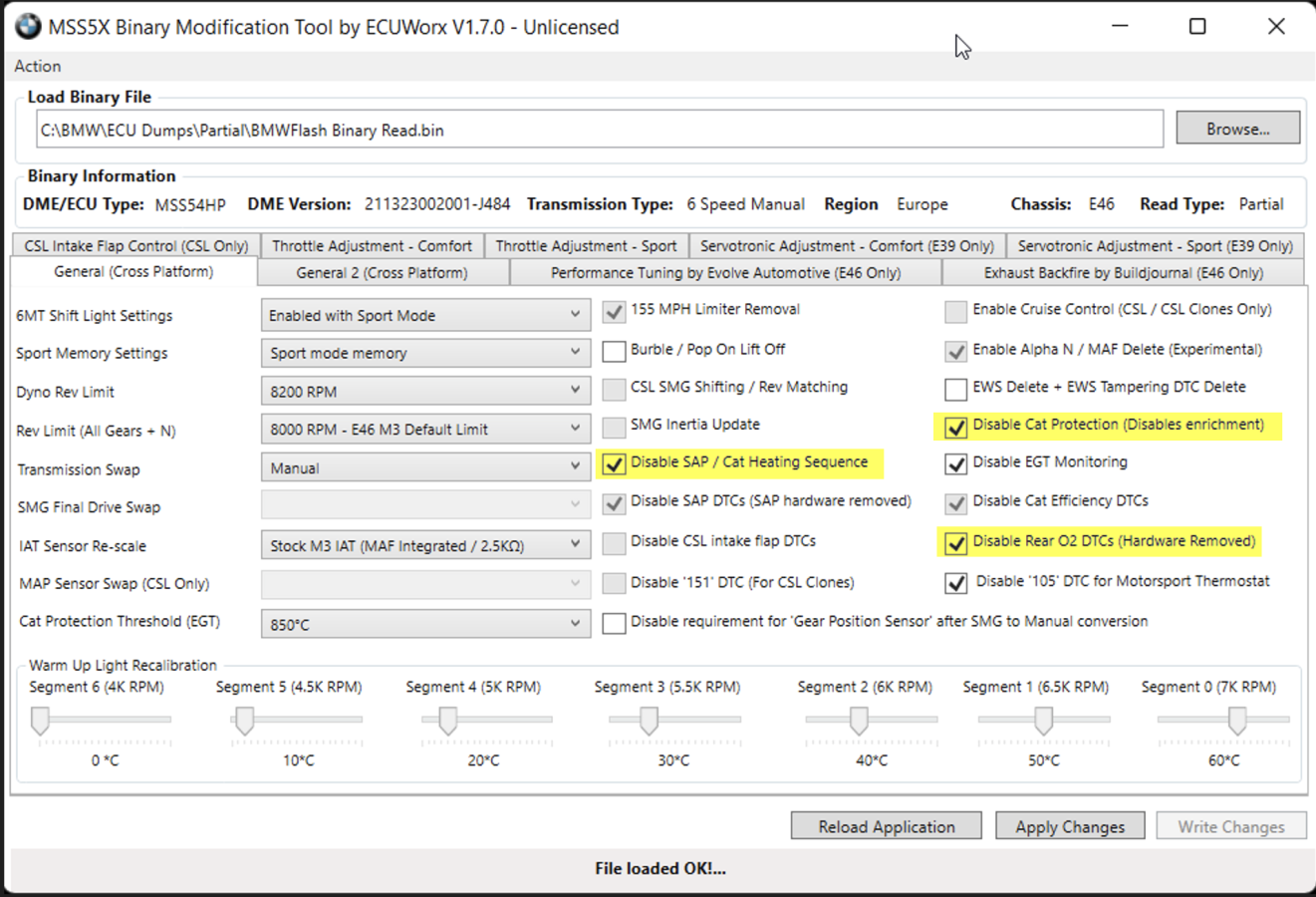Switch to General 2 (Cross Platform) tab

[x=382, y=272]
